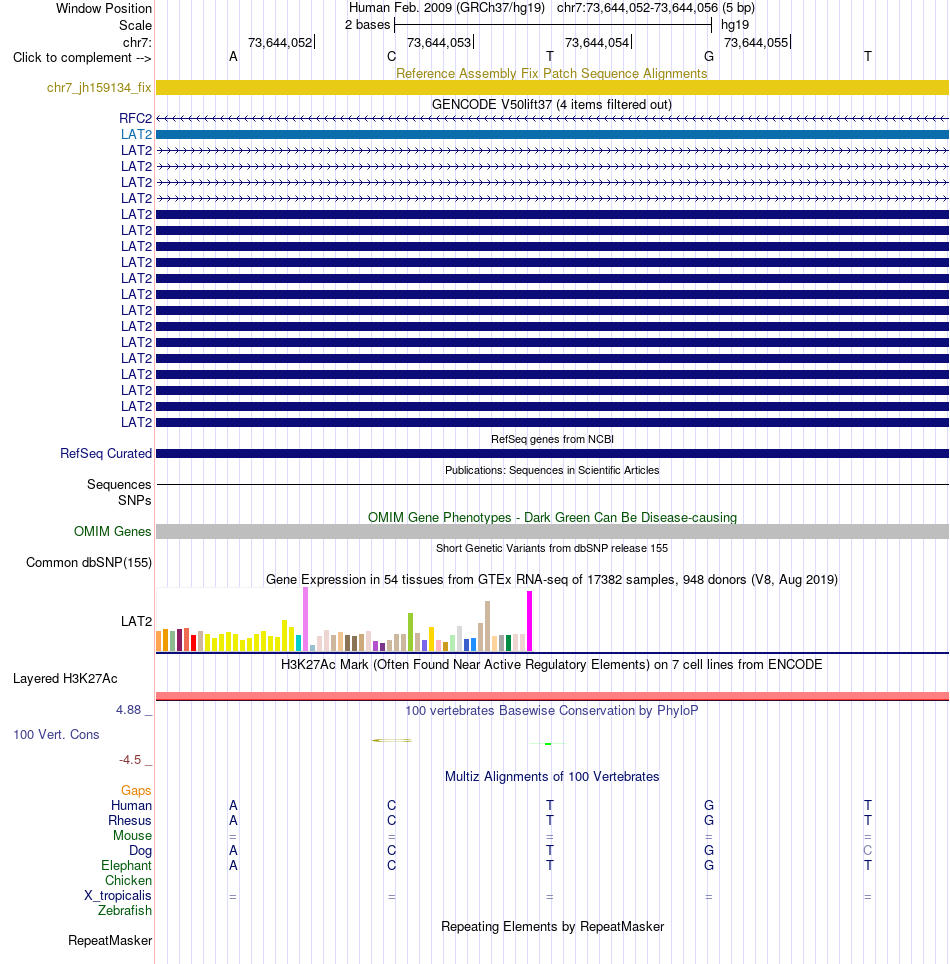Open Repeating Elements by RepeatMasker title
950x964 pixels.
[x=552, y=927]
